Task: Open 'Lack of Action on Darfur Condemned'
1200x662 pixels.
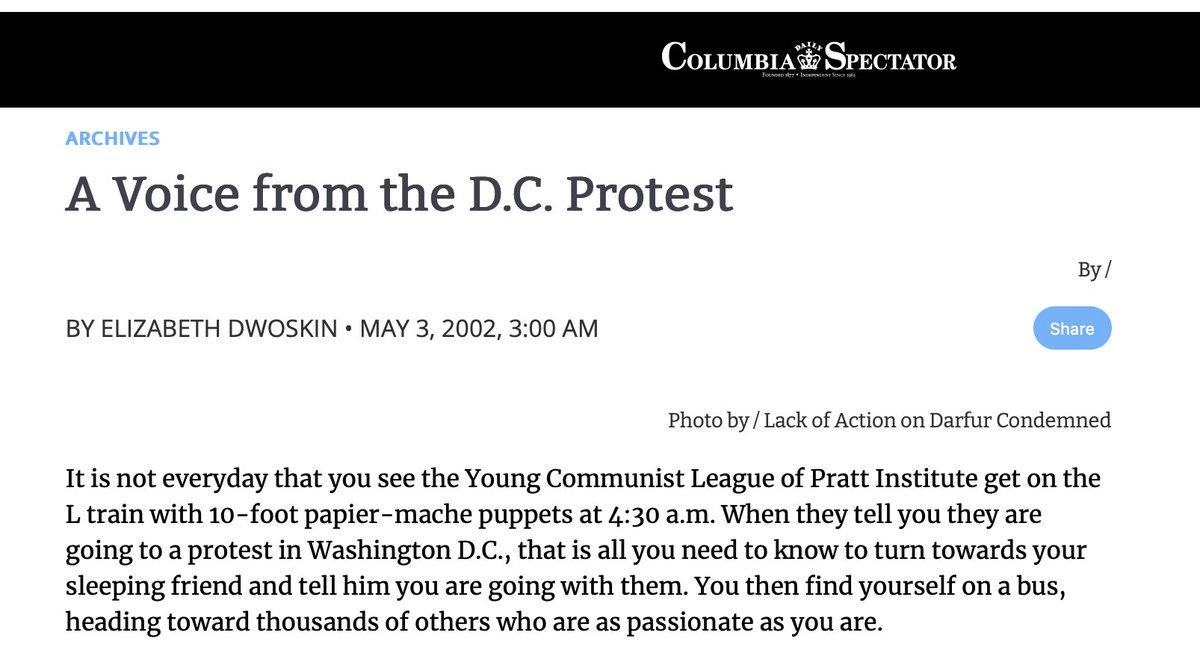Action: pos(937,420)
